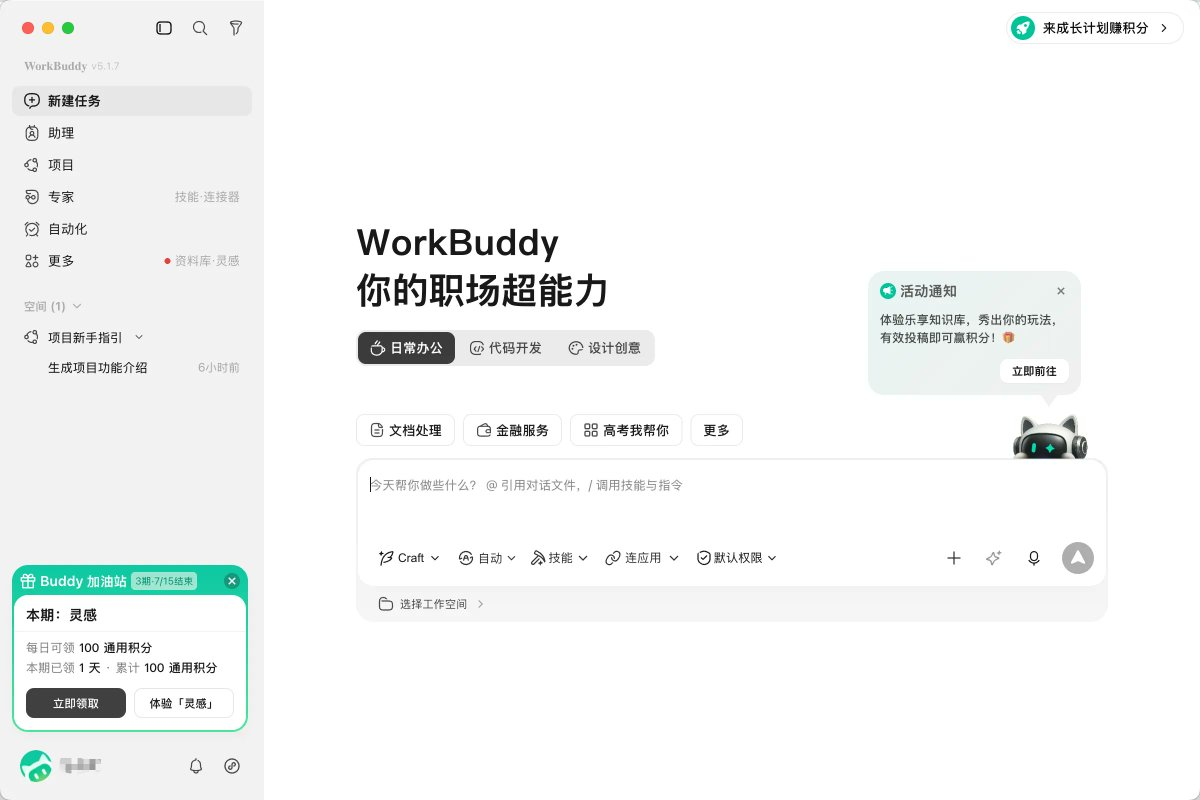Click the plus attachment icon
Image resolution: width=1200 pixels, height=800 pixels.
(954, 558)
